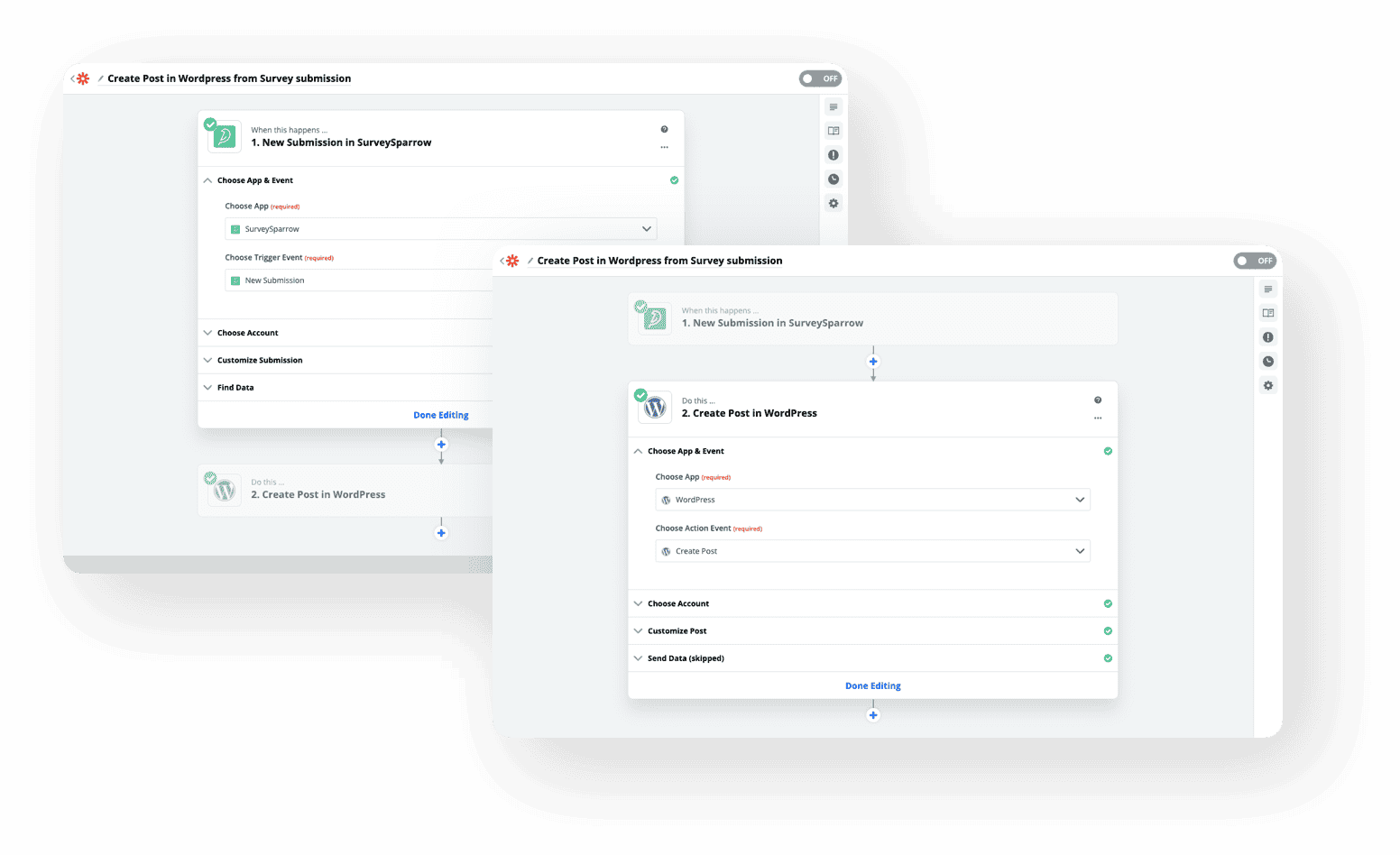1400x855 pixels.
Task: Add step via plus at bottom of back window
Action: tap(441, 533)
